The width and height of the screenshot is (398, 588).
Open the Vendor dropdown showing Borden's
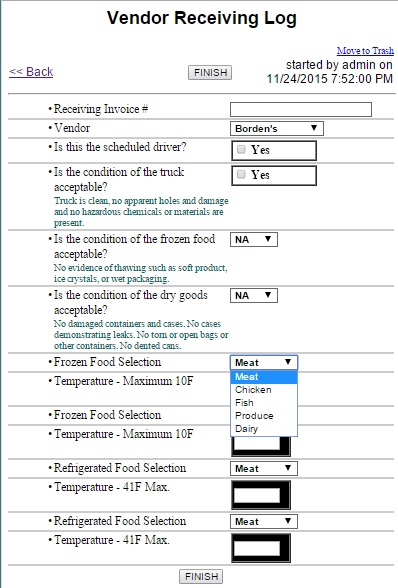276,129
